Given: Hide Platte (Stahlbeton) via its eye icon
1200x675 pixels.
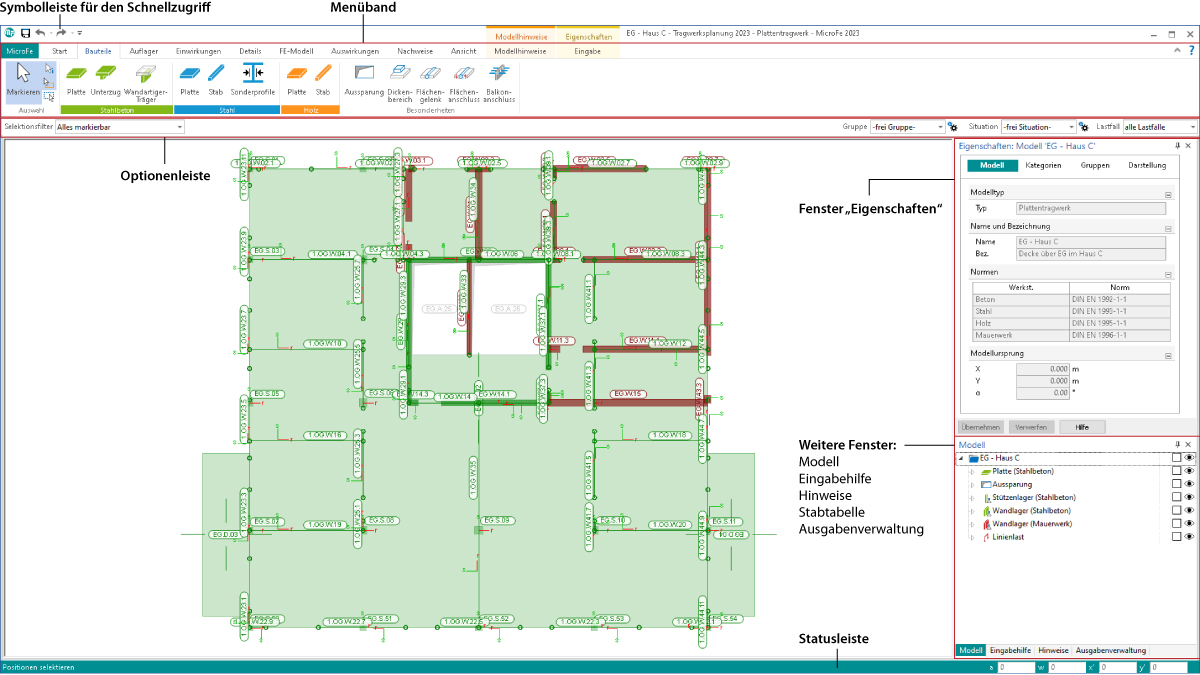Looking at the screenshot, I should tap(1189, 471).
